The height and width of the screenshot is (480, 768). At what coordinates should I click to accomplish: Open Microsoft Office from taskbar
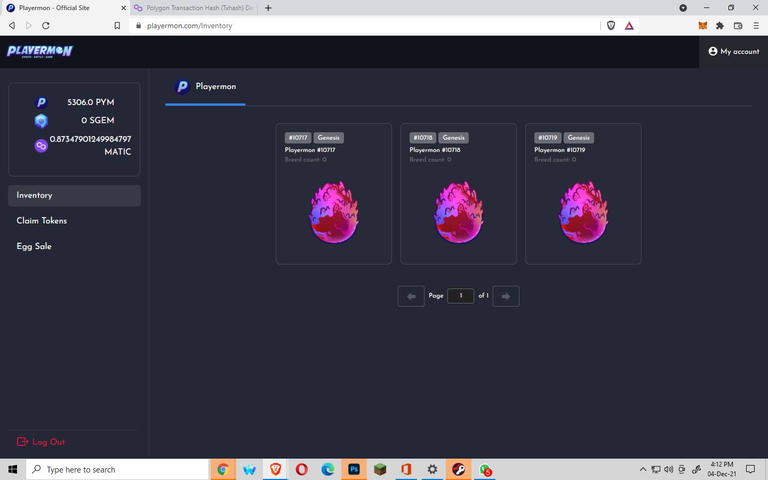(406, 470)
